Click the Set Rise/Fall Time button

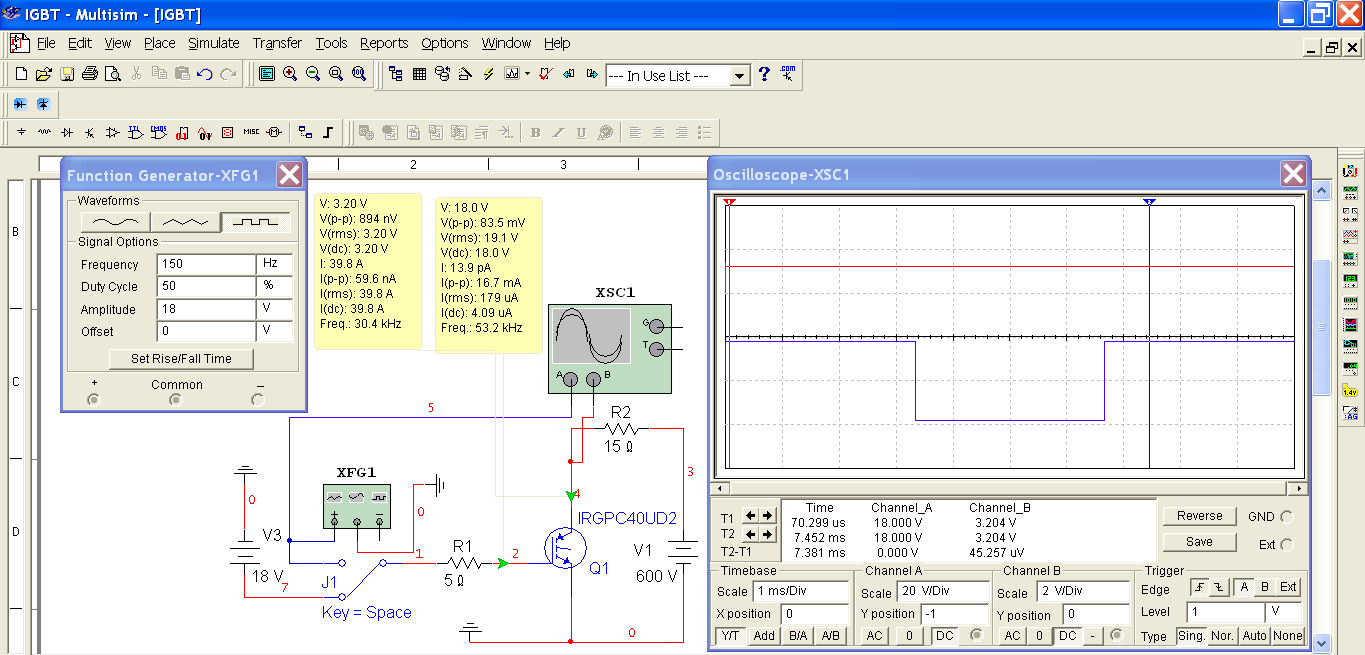coord(181,359)
